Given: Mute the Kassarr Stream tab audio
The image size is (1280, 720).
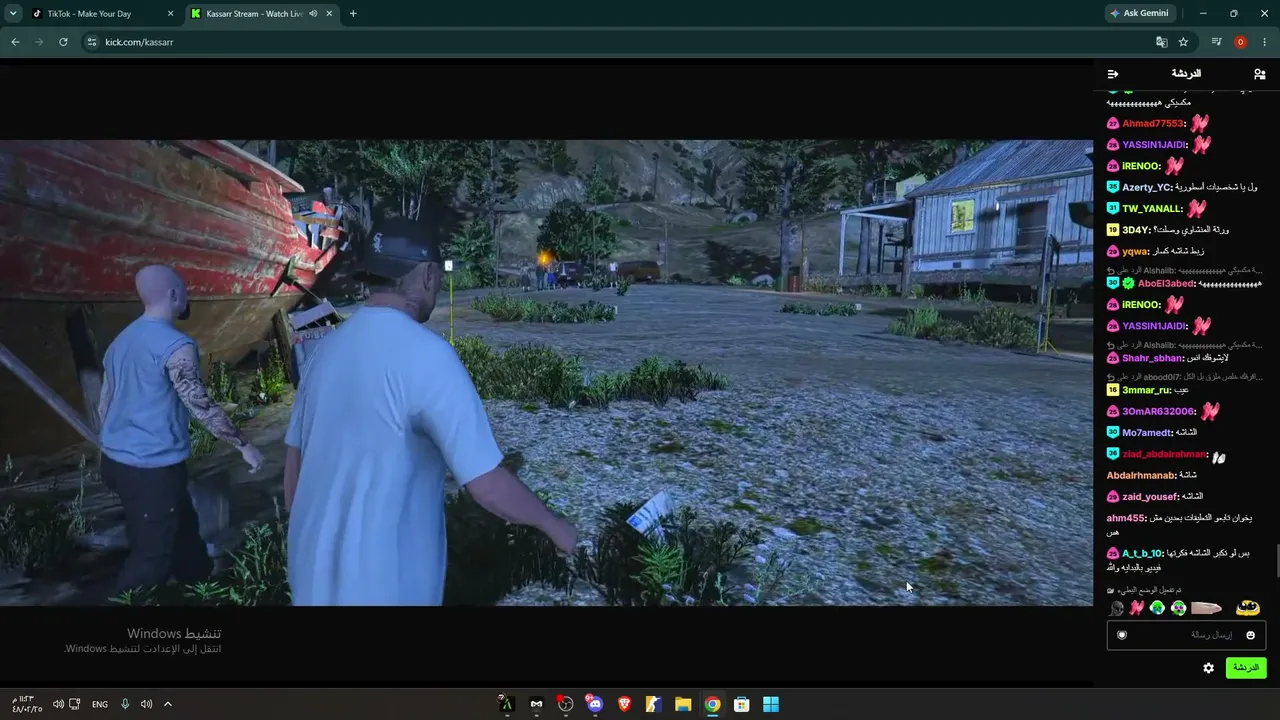Looking at the screenshot, I should point(314,14).
